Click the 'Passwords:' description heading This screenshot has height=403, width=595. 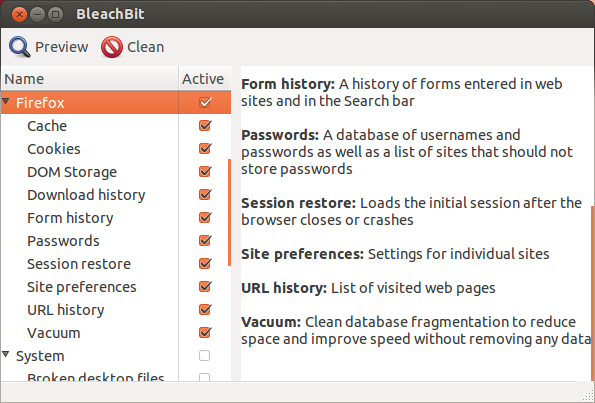[280, 135]
